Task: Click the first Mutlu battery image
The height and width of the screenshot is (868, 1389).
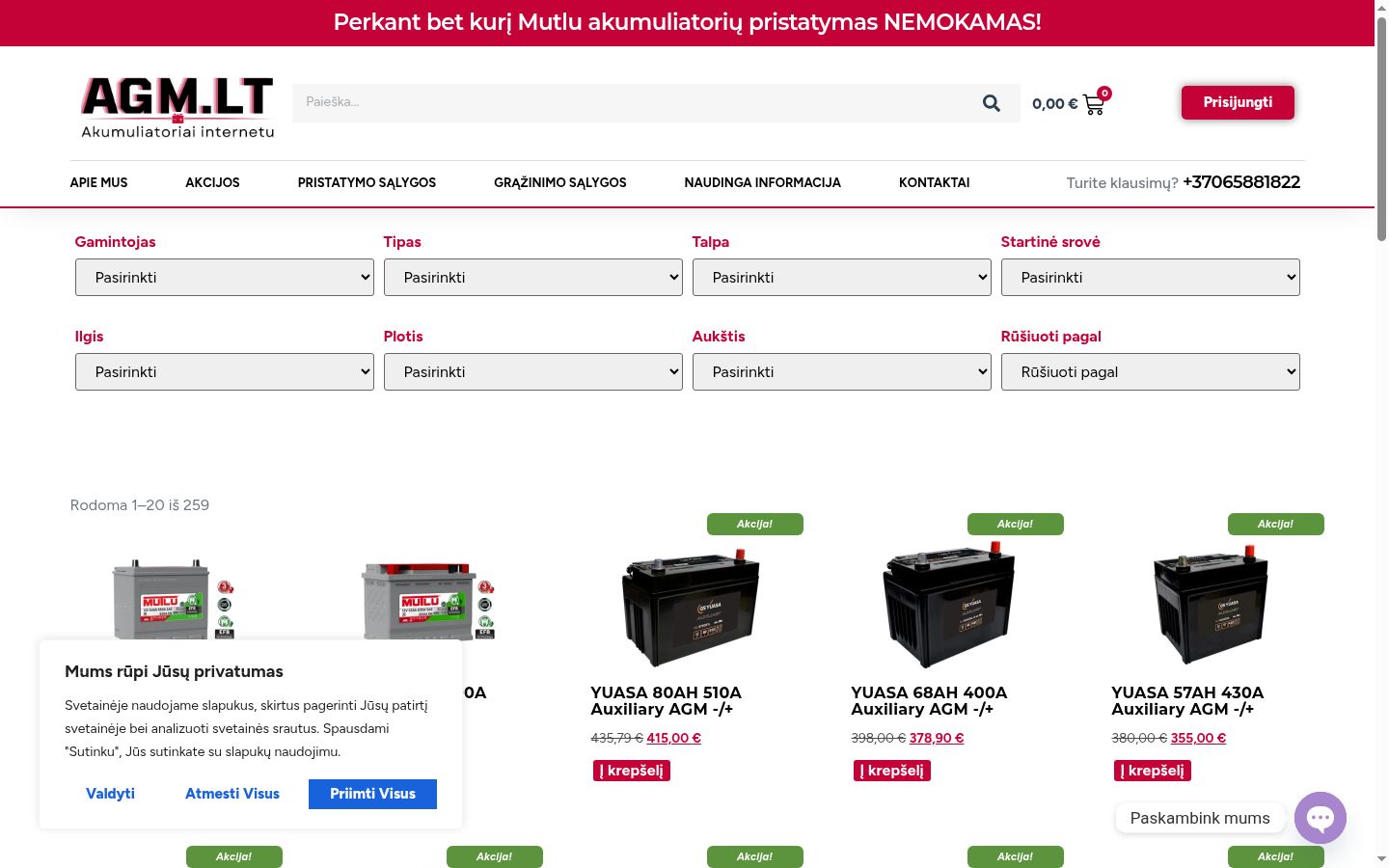Action: coord(174,599)
